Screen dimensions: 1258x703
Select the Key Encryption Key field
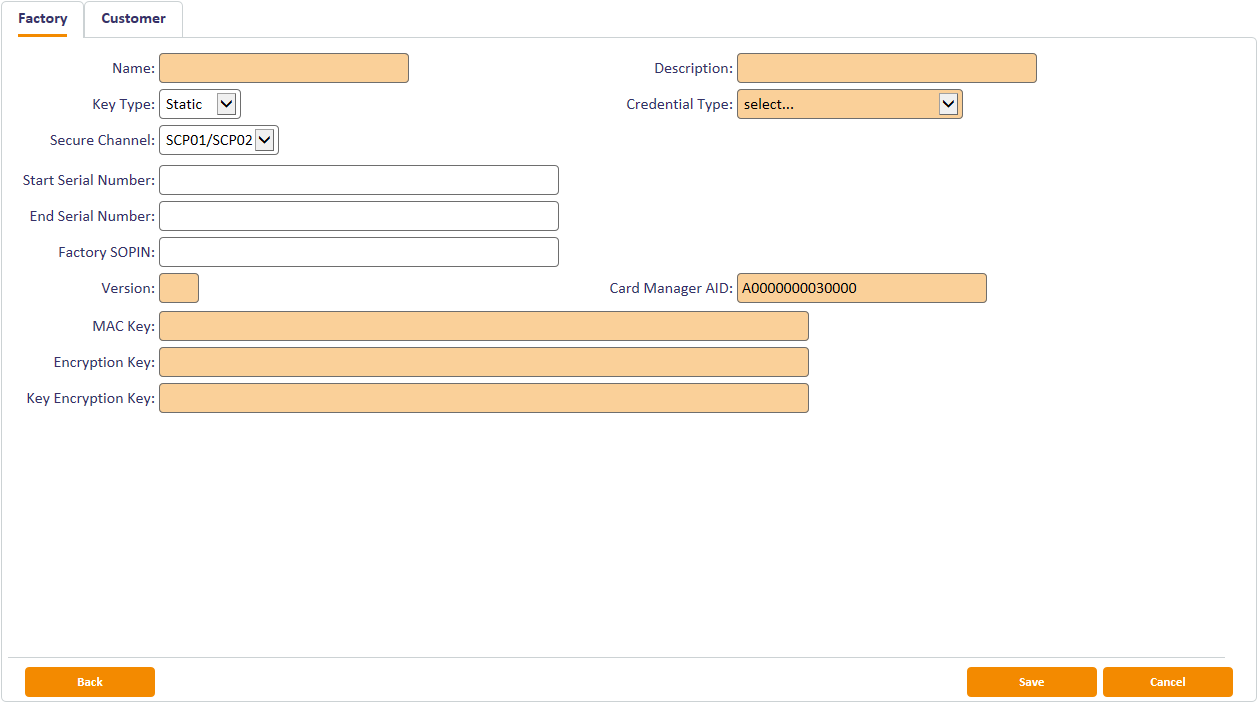coord(483,398)
